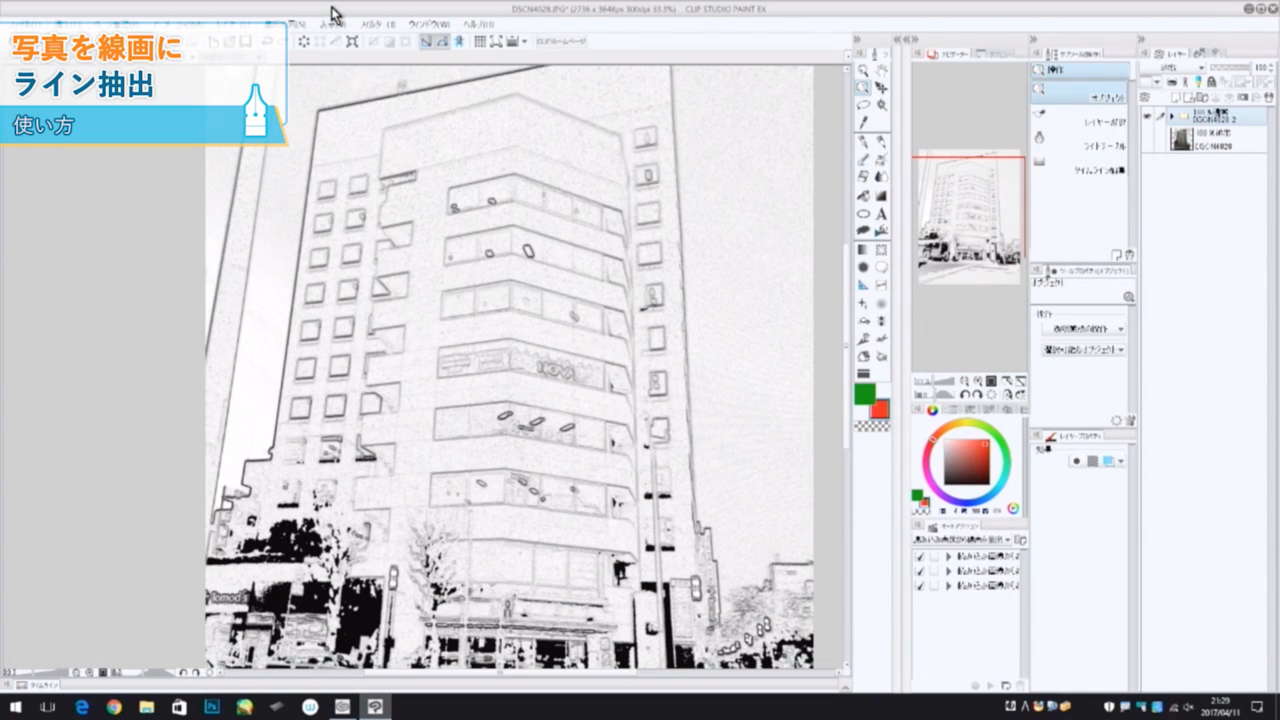
Task: Select the Hand move tool
Action: (881, 70)
